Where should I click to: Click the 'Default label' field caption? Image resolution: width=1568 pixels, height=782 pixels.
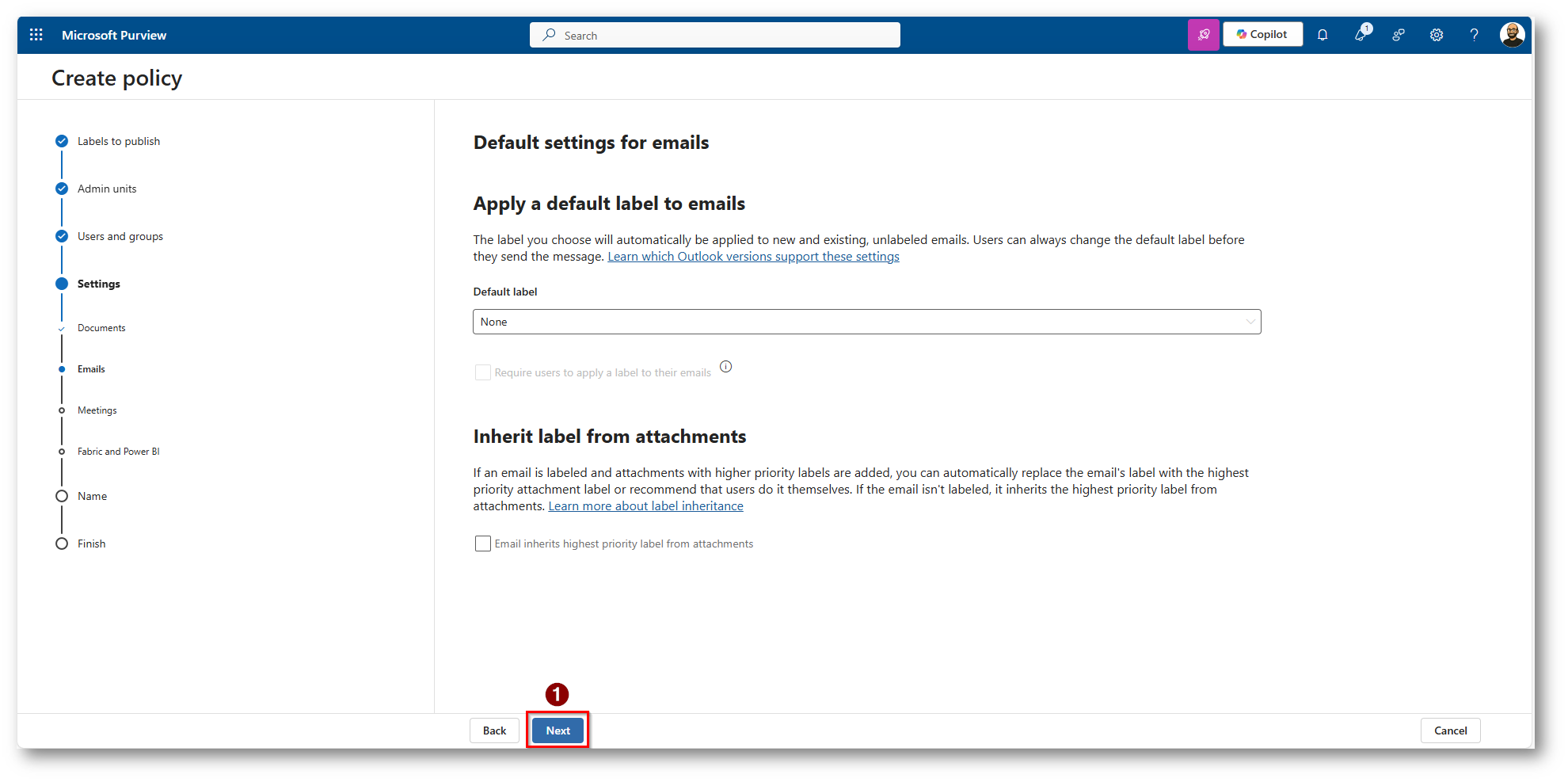[505, 292]
